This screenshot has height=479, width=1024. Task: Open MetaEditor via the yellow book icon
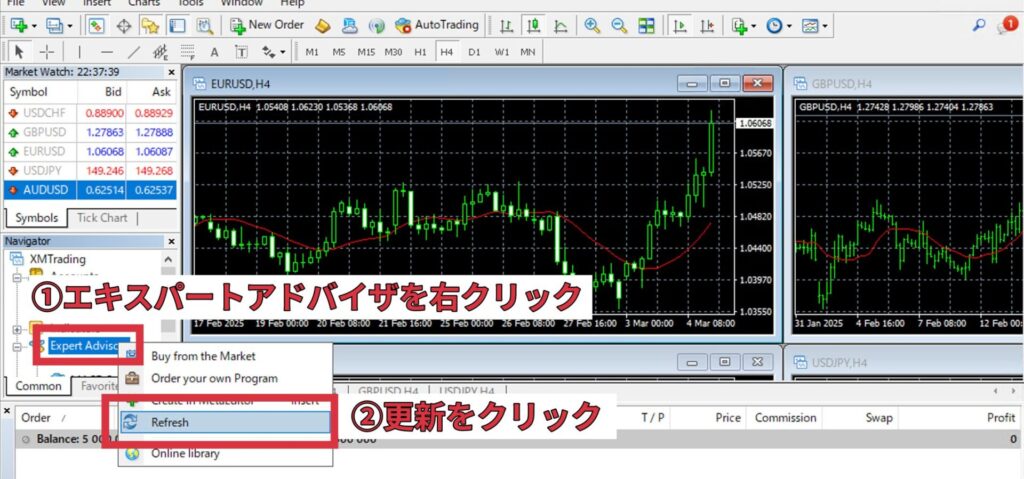click(323, 25)
